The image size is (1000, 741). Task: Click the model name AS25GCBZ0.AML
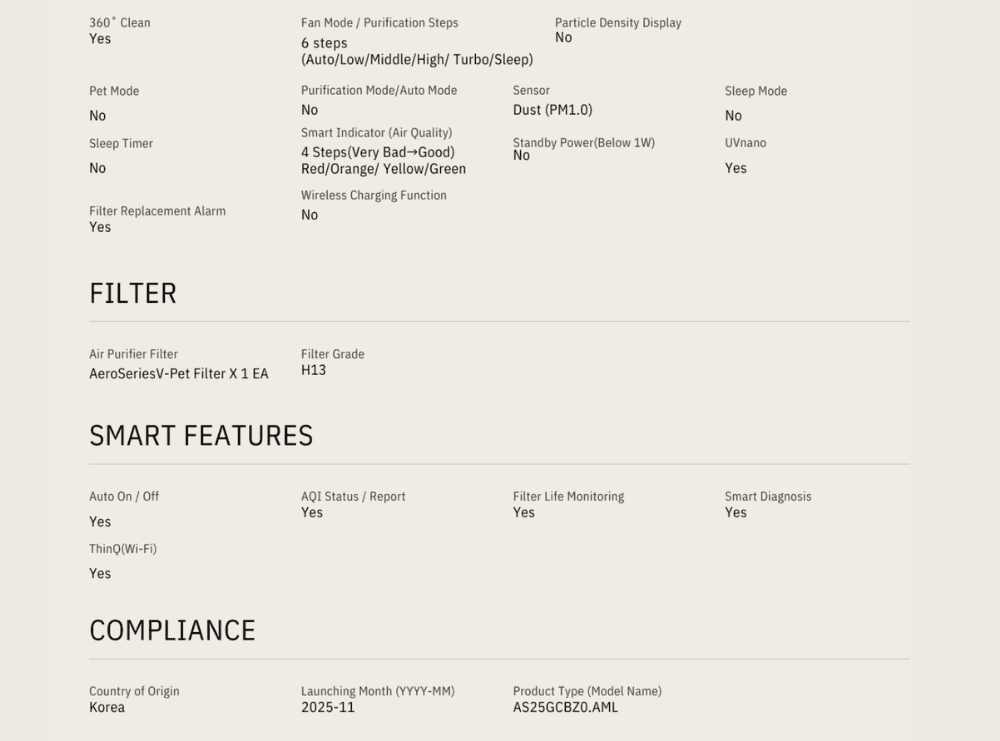pos(565,707)
